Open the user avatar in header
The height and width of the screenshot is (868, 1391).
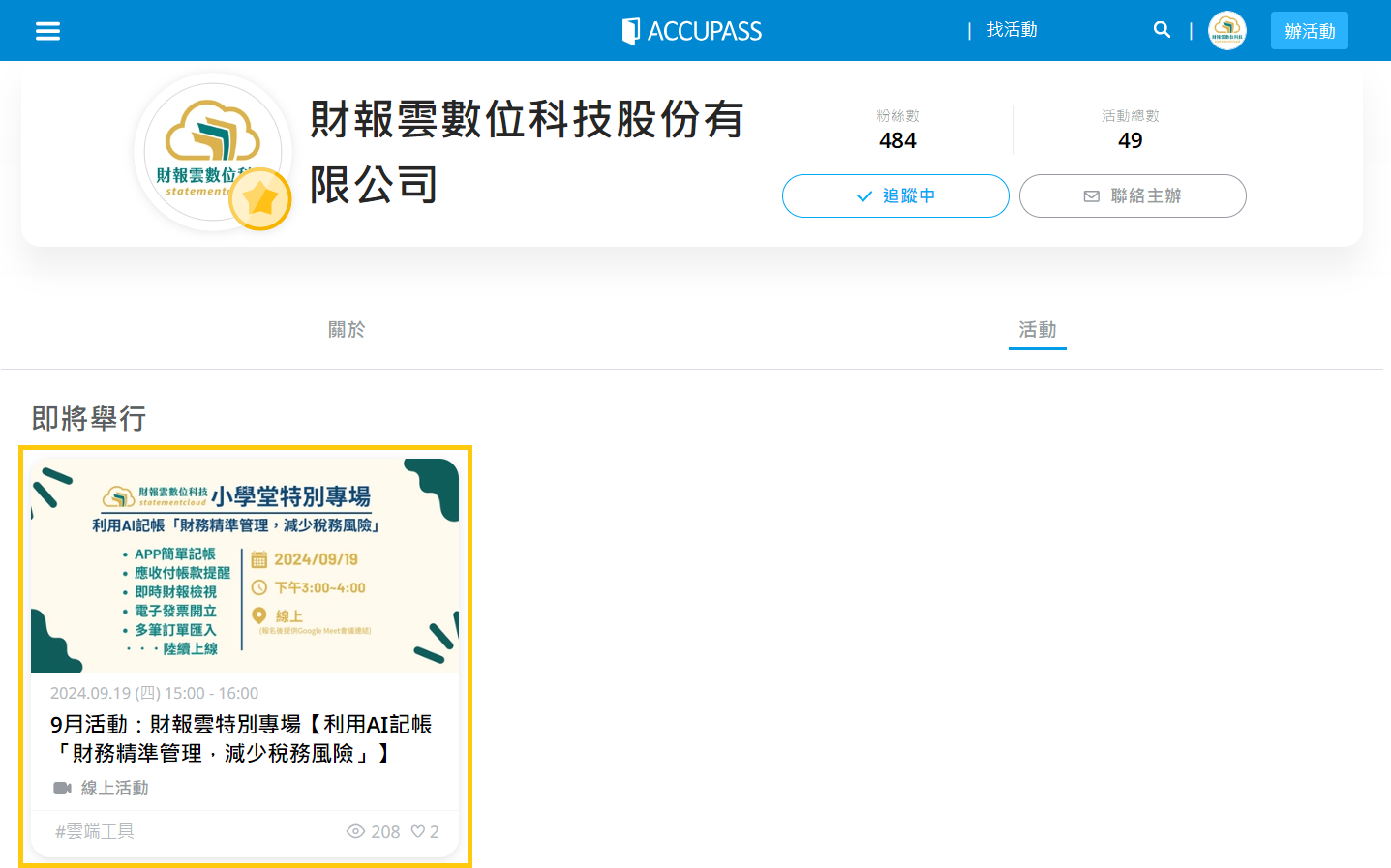1227,30
